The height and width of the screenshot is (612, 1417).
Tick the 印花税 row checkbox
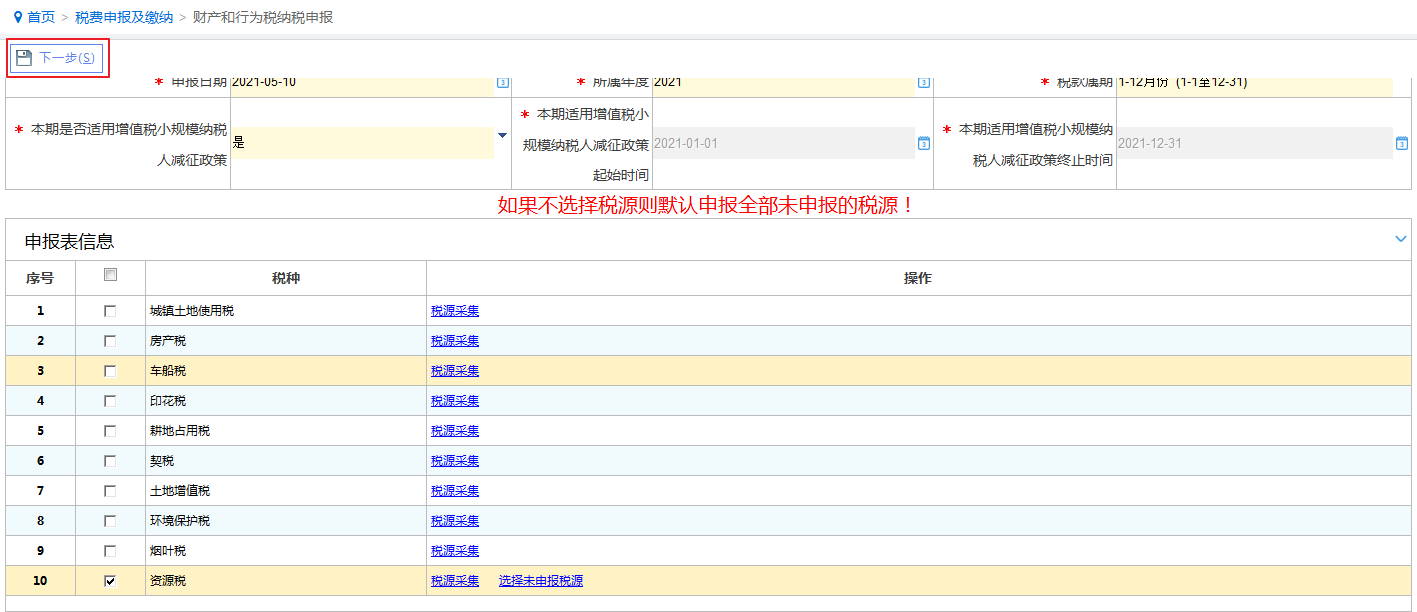pyautogui.click(x=110, y=401)
